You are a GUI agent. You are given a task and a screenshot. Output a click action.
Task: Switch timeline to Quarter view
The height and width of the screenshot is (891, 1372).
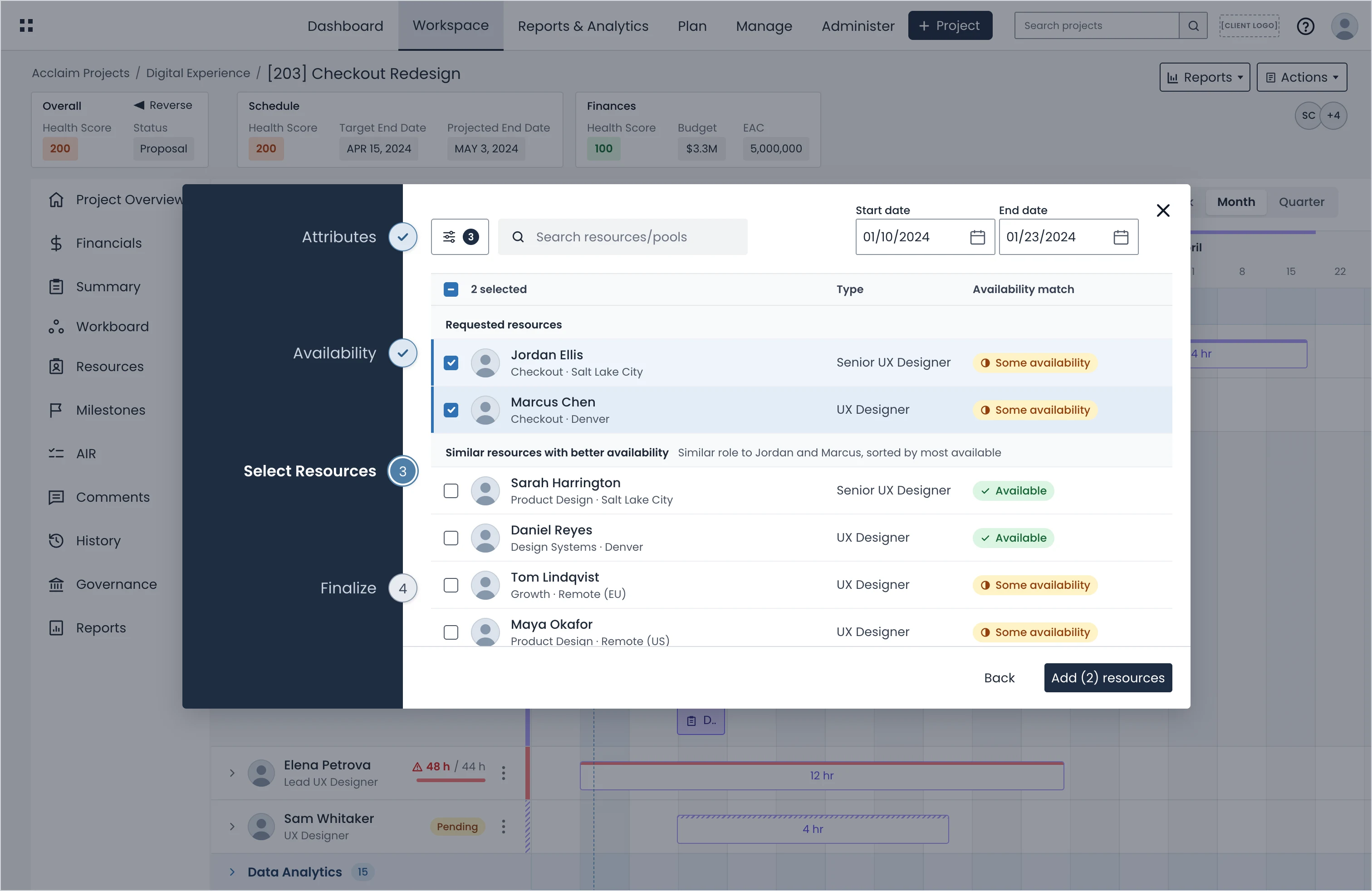point(1301,202)
